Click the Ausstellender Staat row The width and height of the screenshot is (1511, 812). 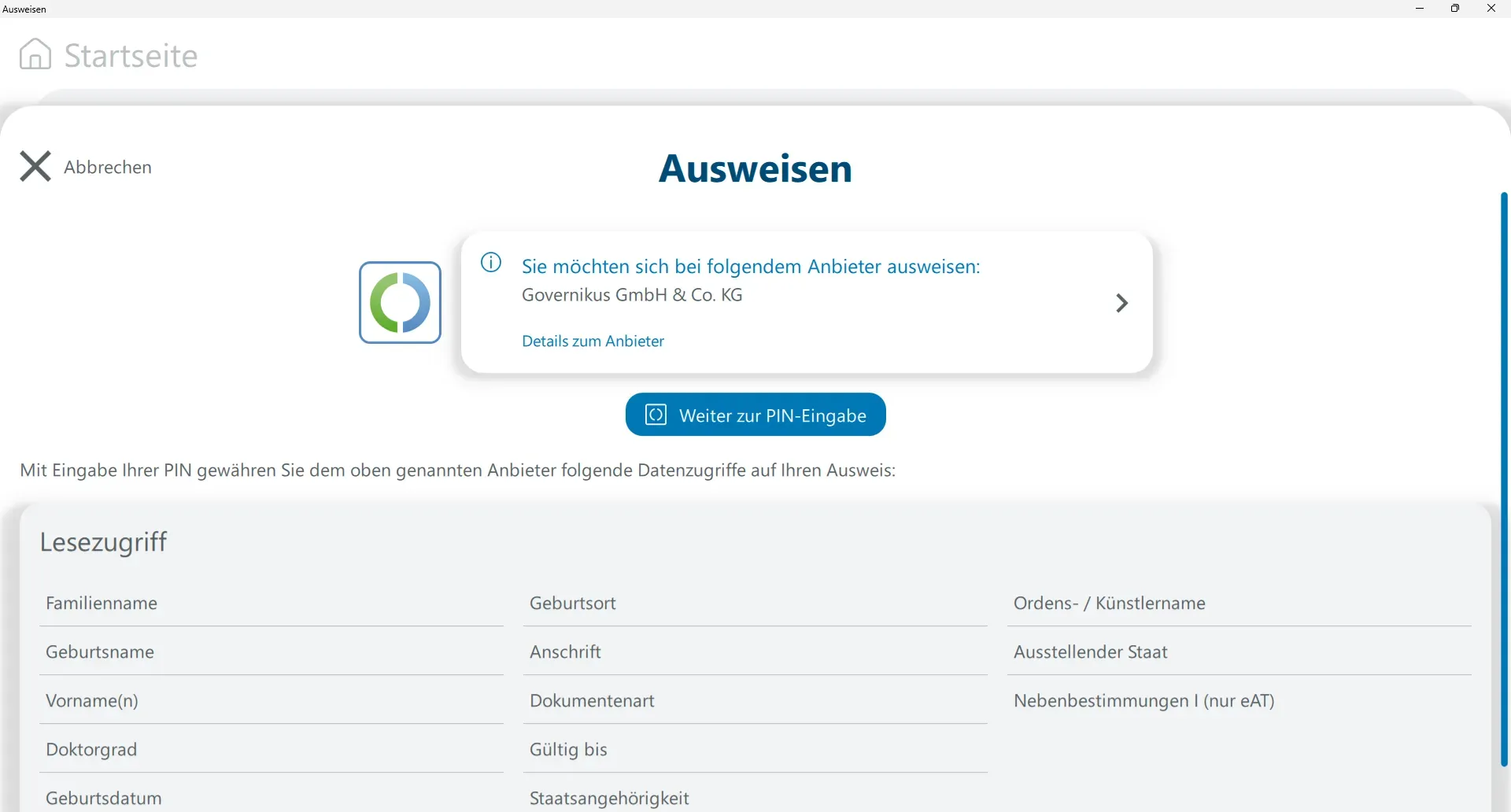[1090, 652]
